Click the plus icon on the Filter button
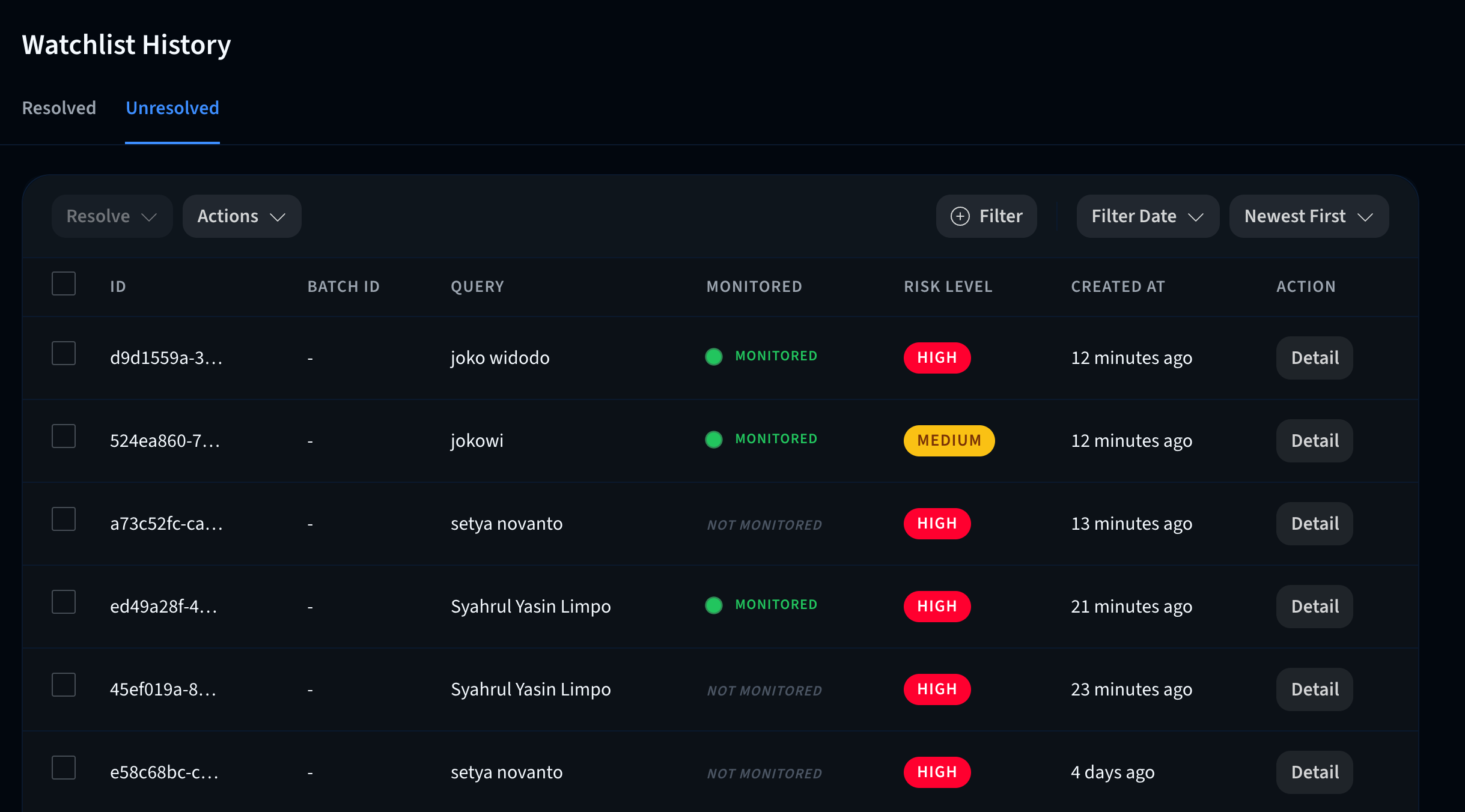The height and width of the screenshot is (812, 1465). click(960, 216)
